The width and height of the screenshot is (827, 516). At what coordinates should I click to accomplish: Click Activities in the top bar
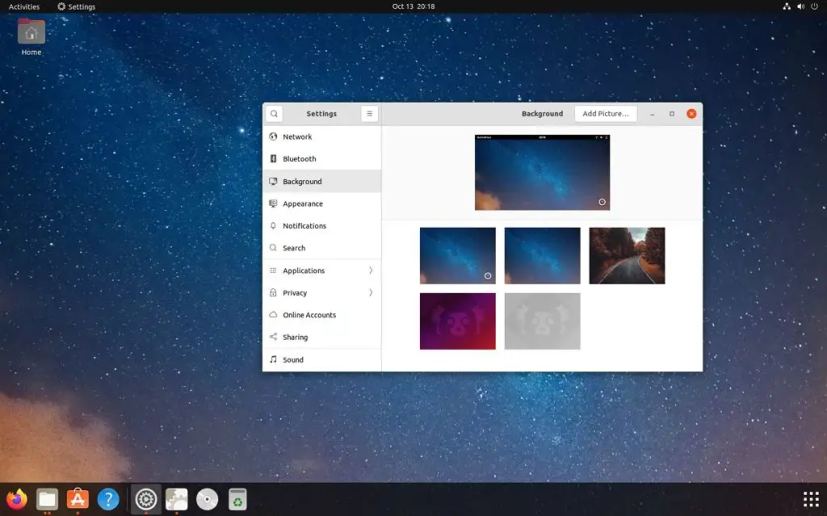24,7
